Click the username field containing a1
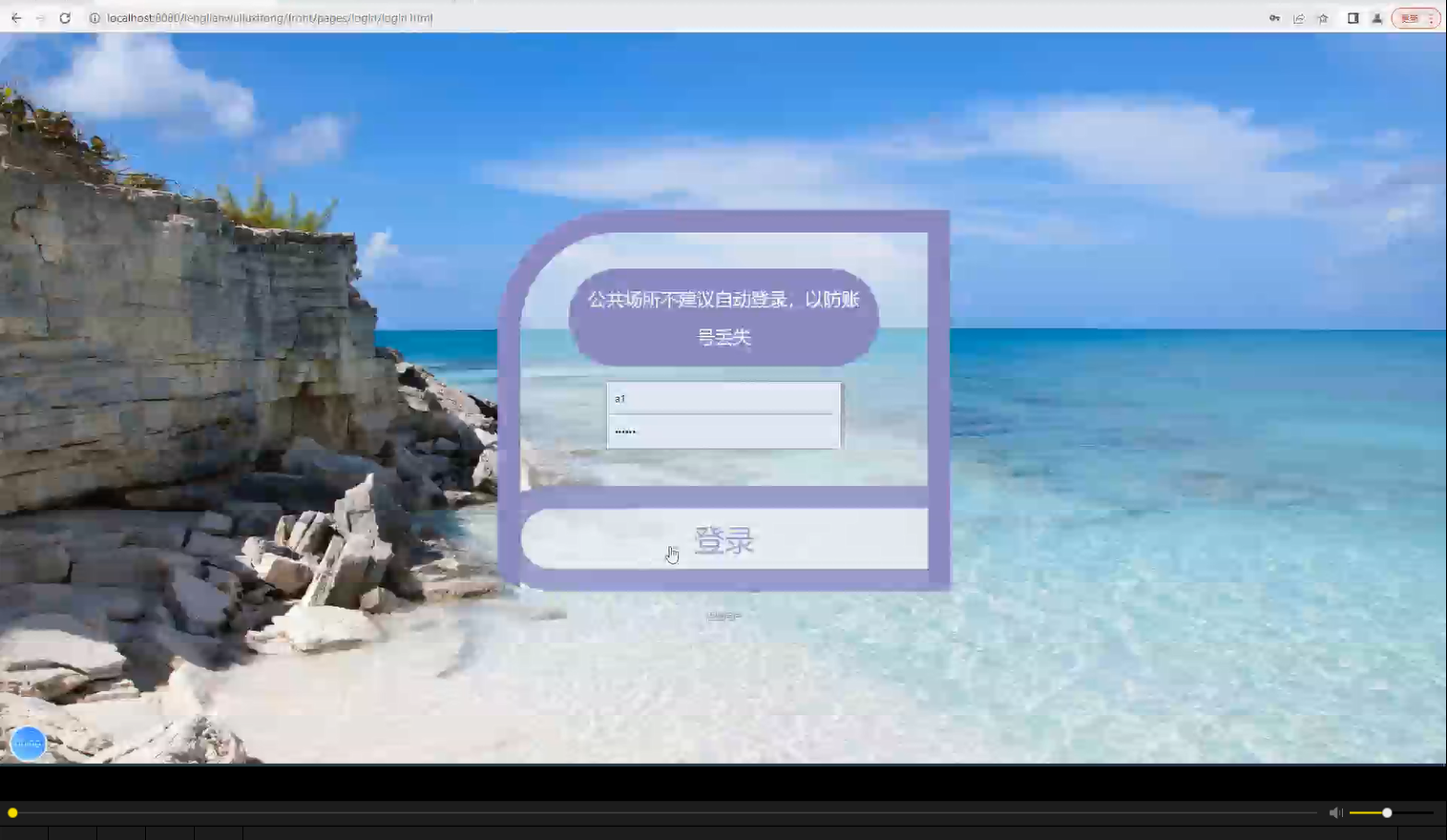1447x840 pixels. 723,398
